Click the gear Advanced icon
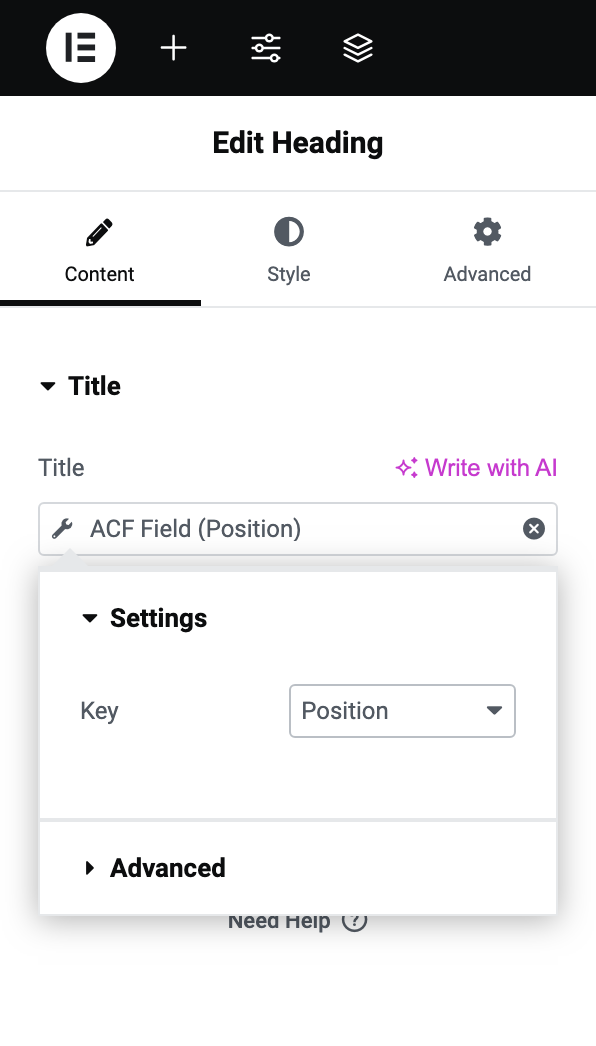The image size is (596, 1046). click(487, 232)
